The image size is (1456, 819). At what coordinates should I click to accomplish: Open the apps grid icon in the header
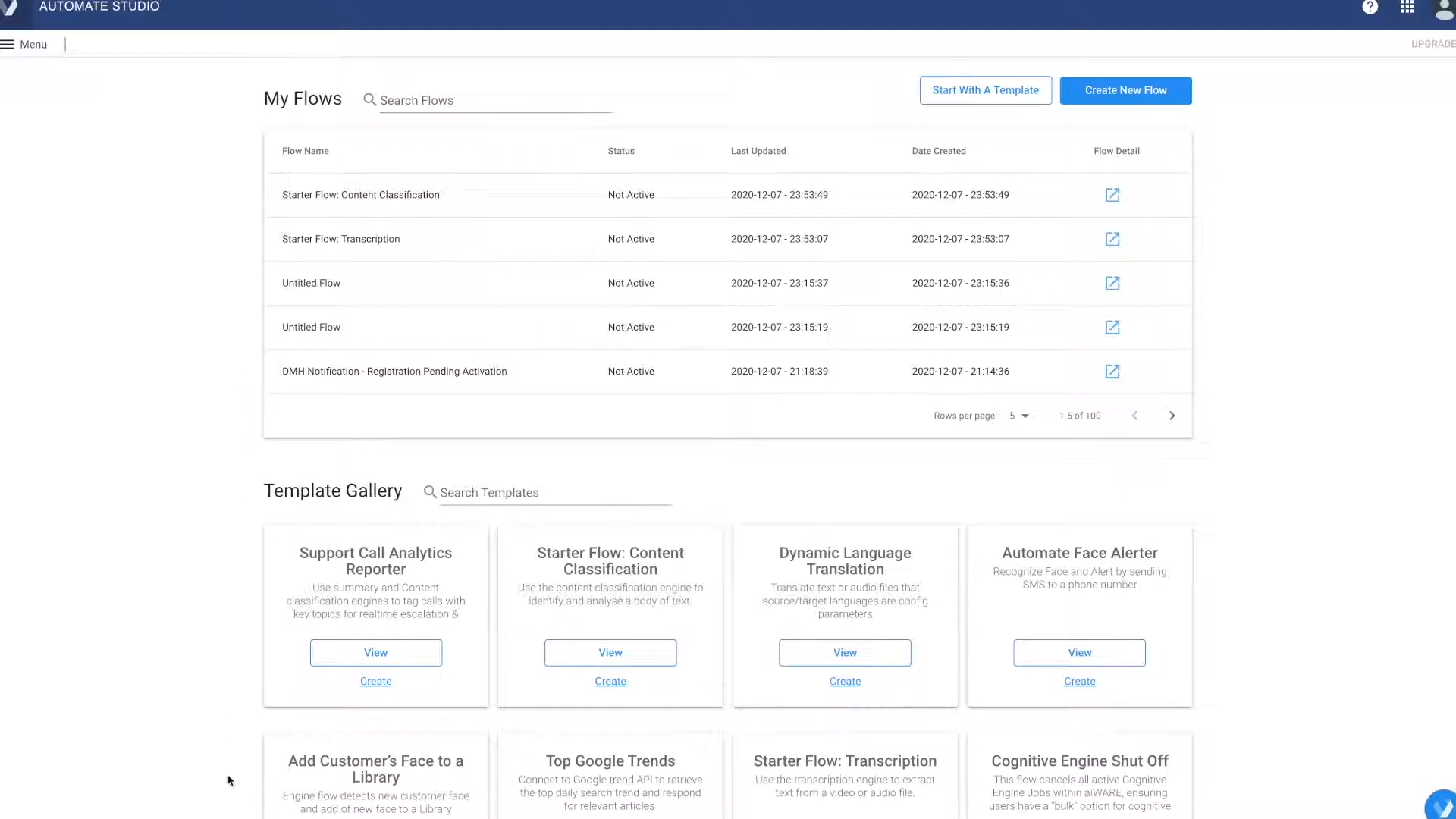[1407, 8]
